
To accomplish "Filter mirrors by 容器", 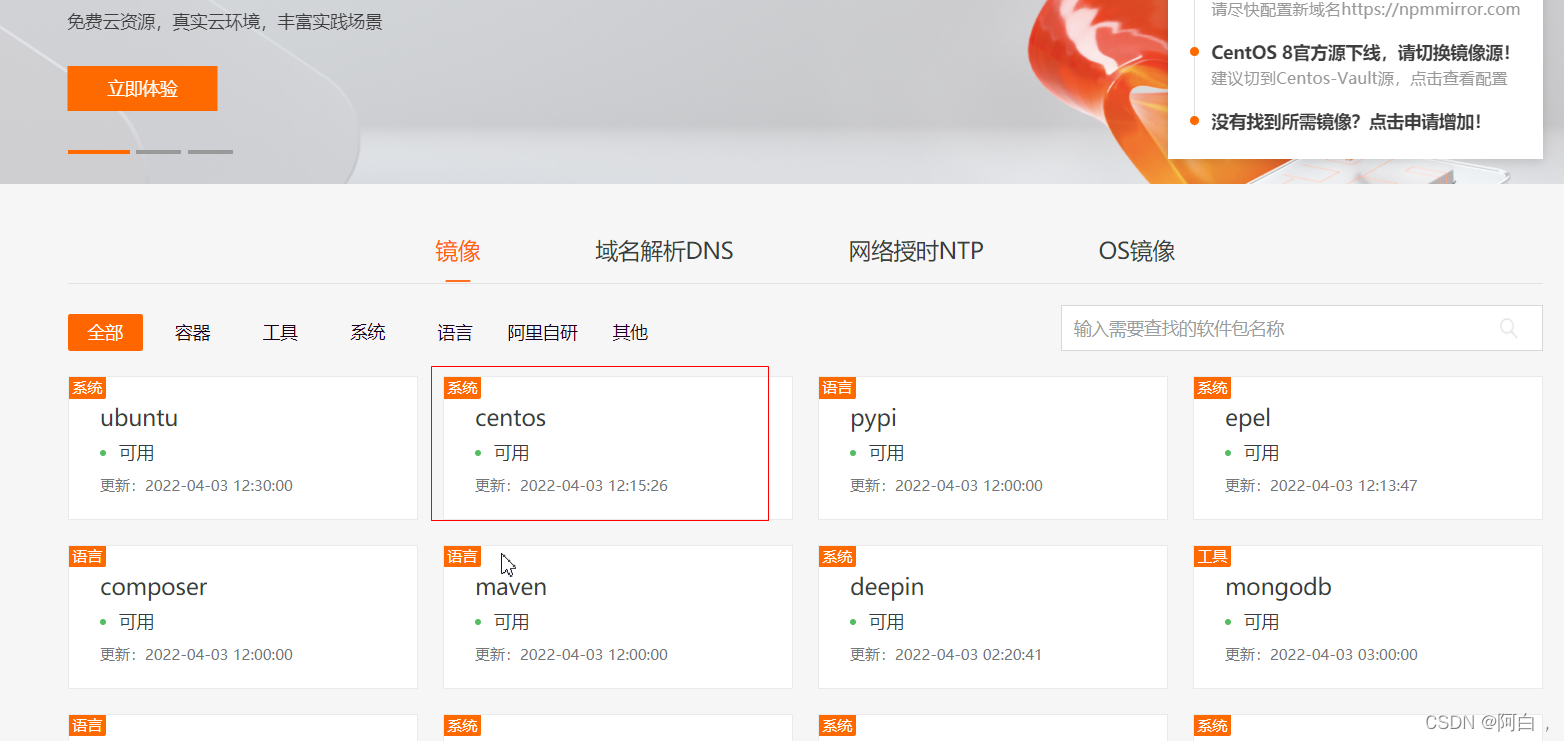I will pos(192,332).
